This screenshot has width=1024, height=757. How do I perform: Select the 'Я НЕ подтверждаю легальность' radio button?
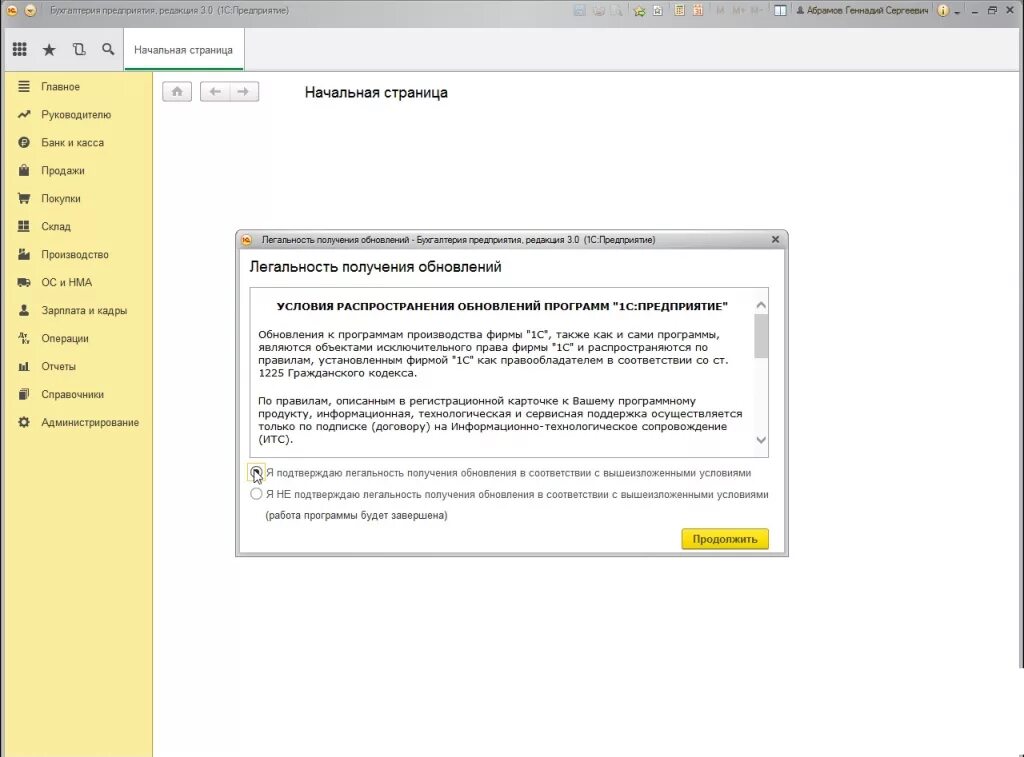coord(256,494)
